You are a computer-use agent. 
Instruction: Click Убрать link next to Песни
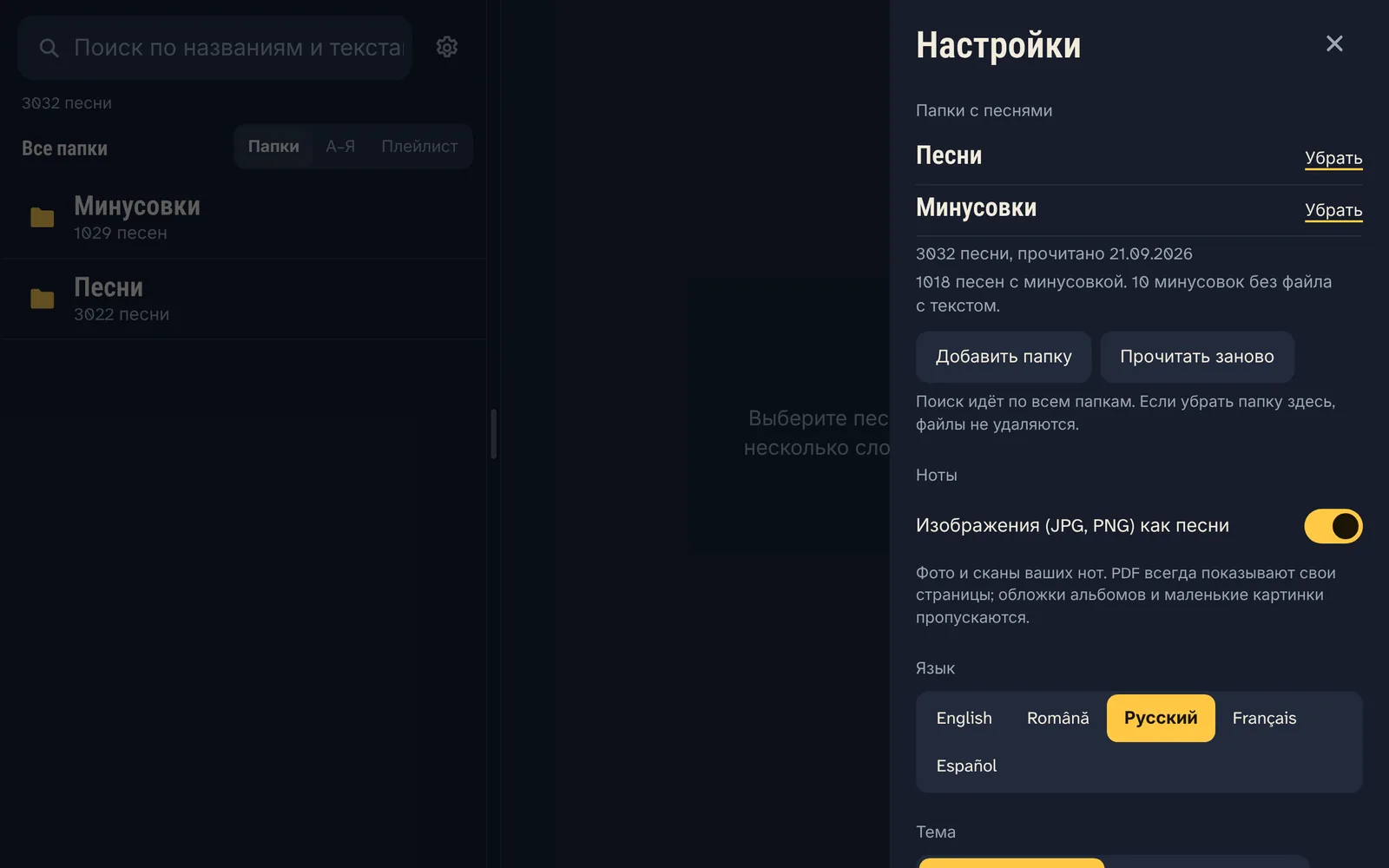1333,158
